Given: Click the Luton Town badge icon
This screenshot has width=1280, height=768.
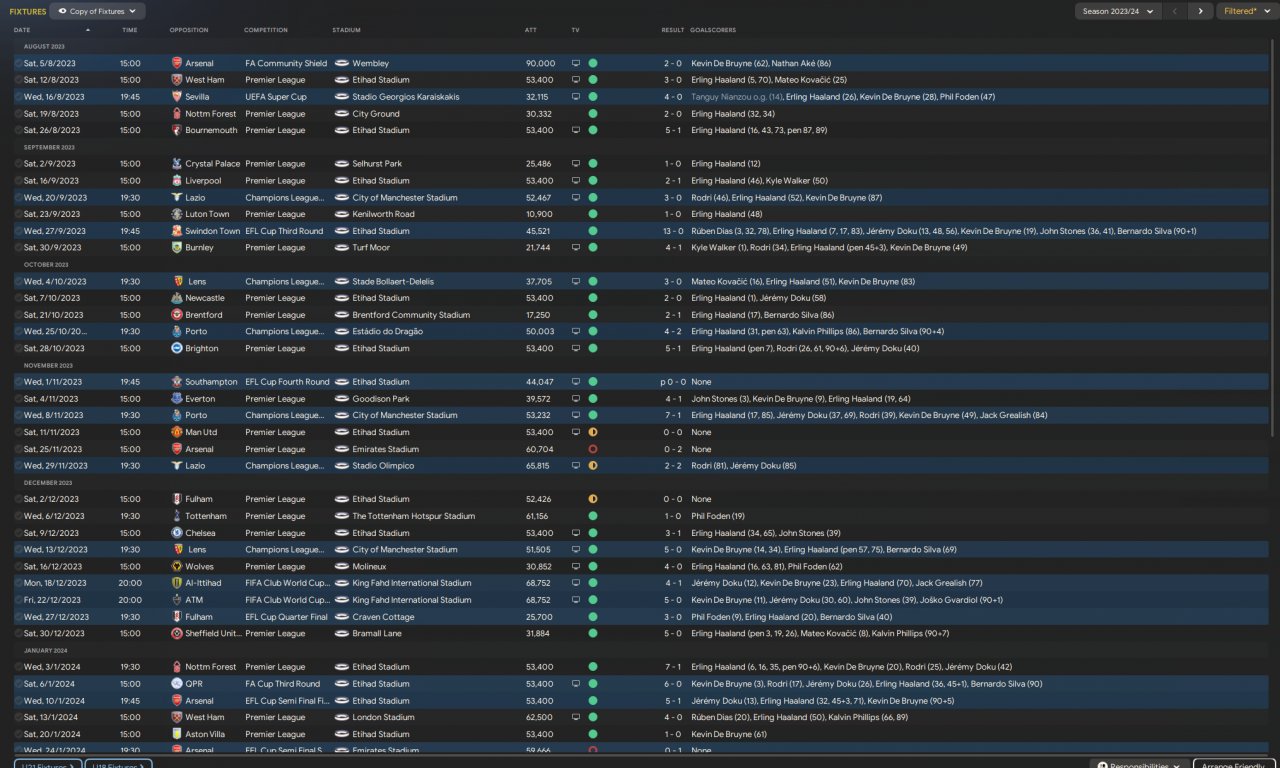Looking at the screenshot, I should click(177, 214).
